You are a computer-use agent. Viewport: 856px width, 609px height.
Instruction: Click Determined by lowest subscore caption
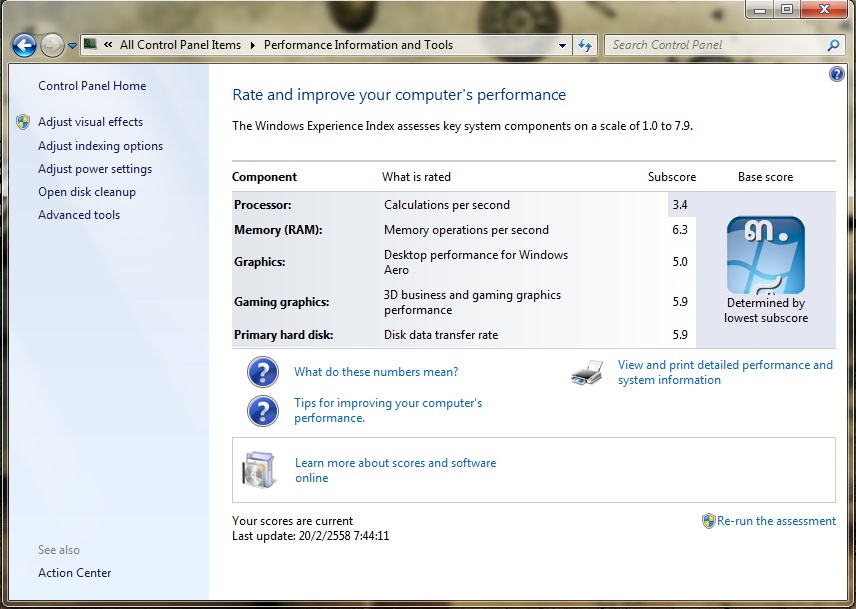pos(766,310)
